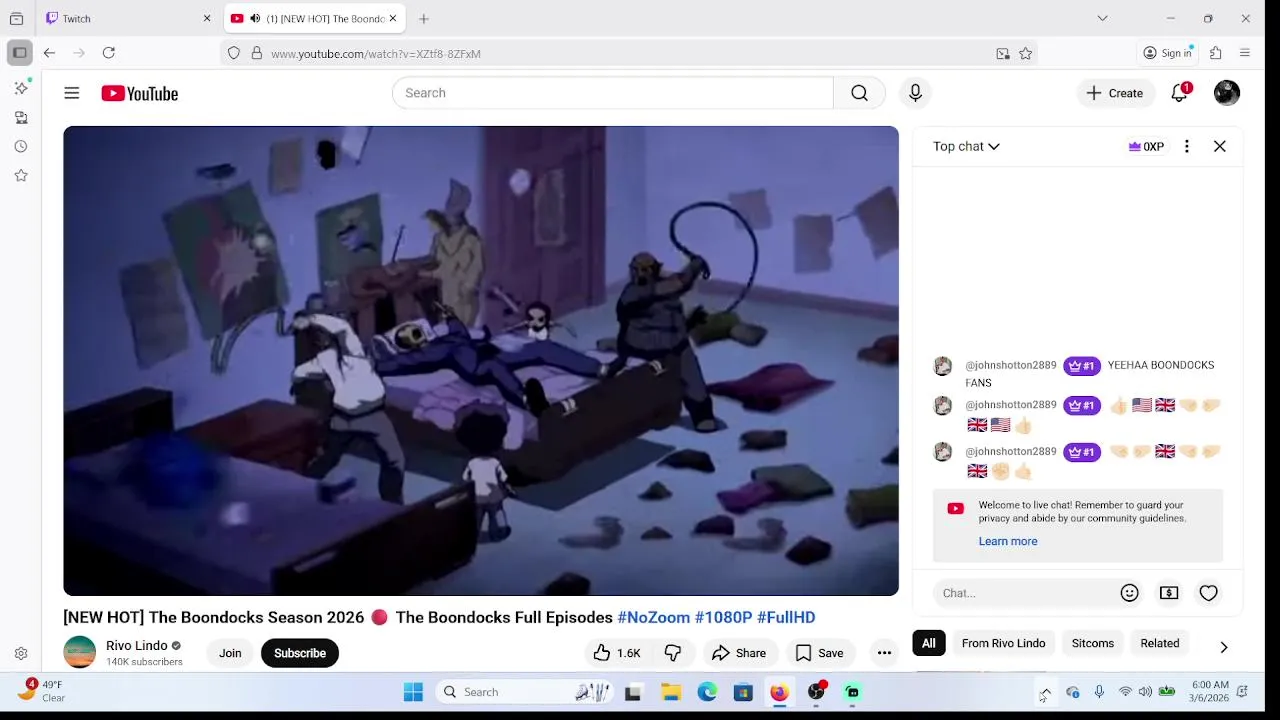1280x720 pixels.
Task: Focus the YouTube search field
Action: tap(612, 93)
